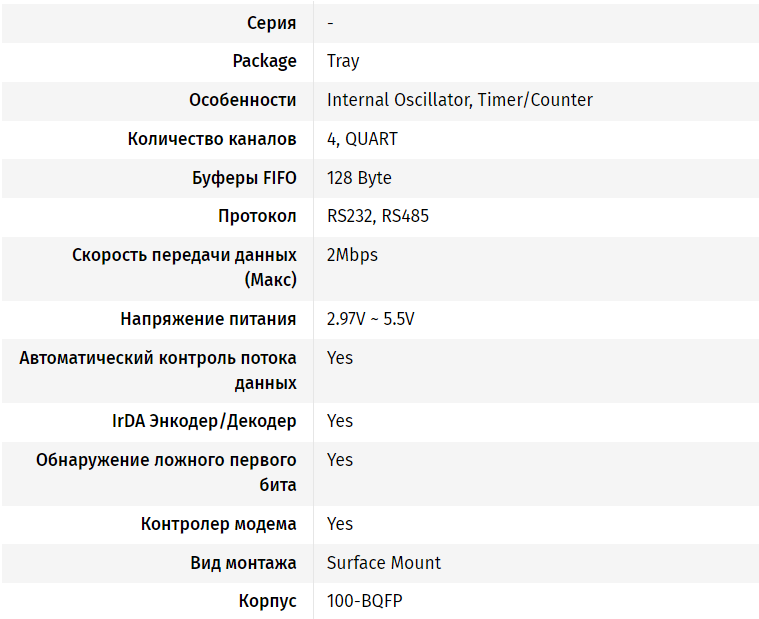Select "Internal Oscillator, Timer/Counter" value text
The height and width of the screenshot is (619, 759).
click(459, 100)
